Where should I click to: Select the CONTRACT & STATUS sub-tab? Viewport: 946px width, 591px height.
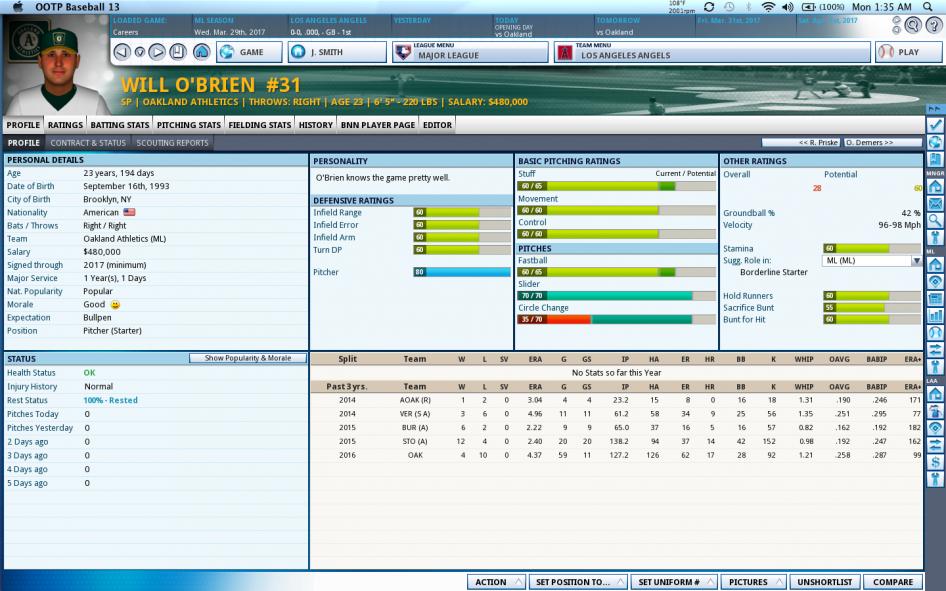point(88,143)
